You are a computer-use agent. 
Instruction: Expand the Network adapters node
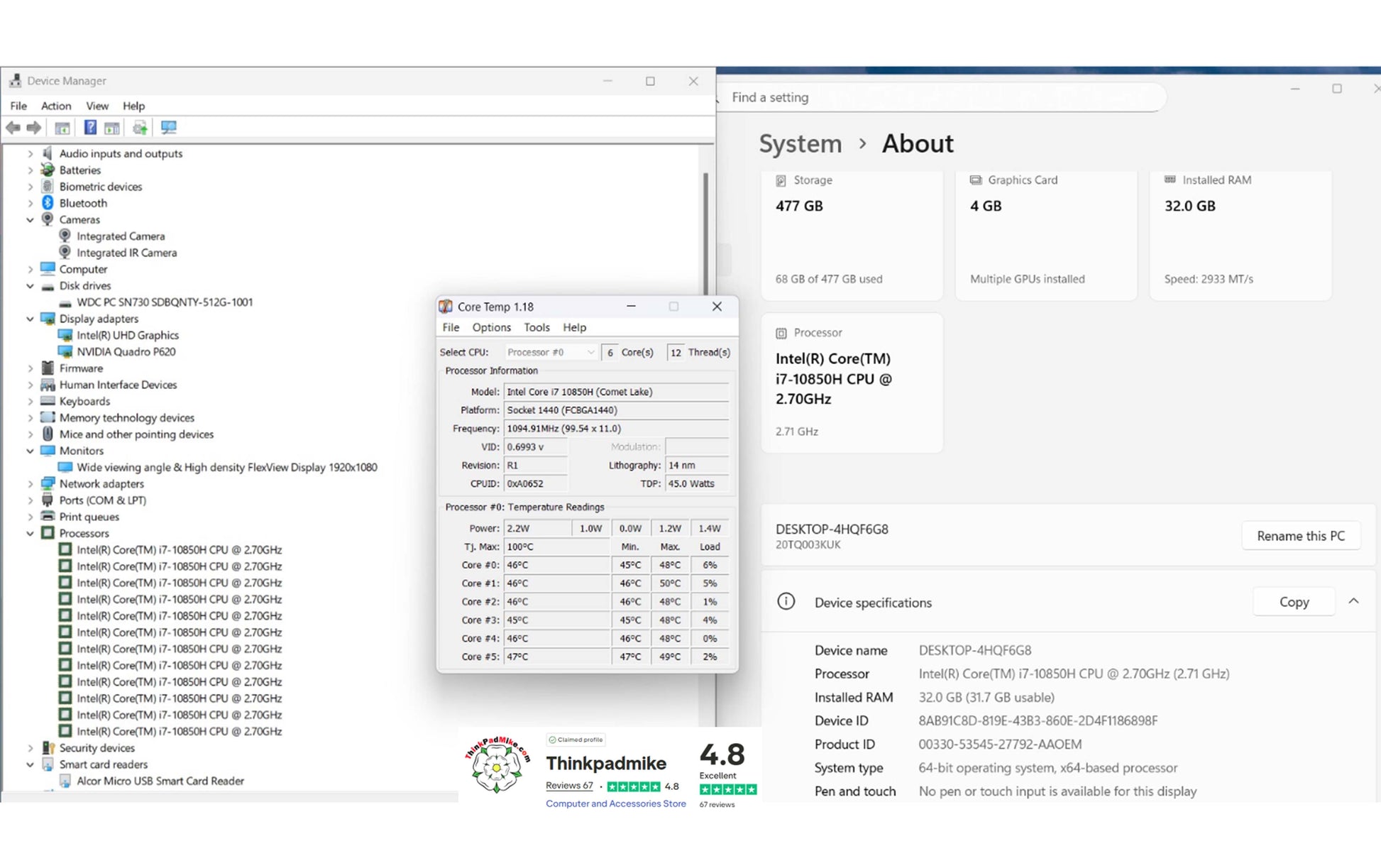click(x=30, y=484)
